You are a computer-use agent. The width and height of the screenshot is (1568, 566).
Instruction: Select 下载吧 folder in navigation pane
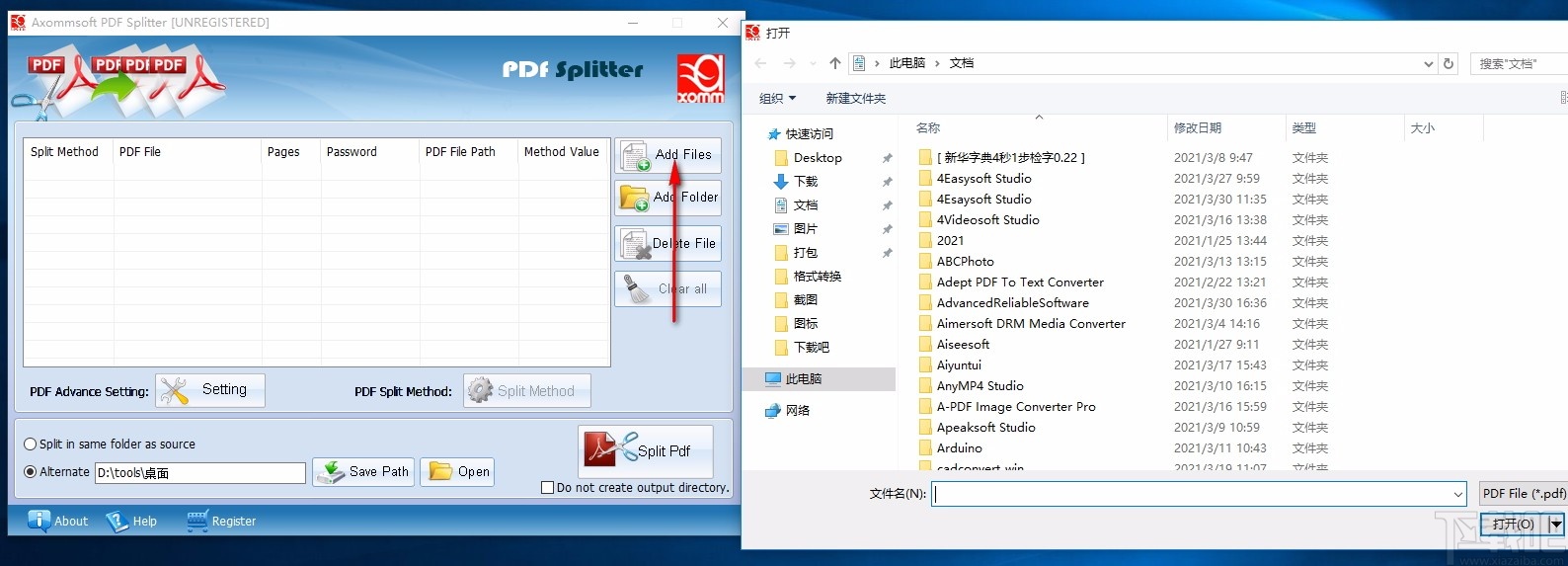812,348
